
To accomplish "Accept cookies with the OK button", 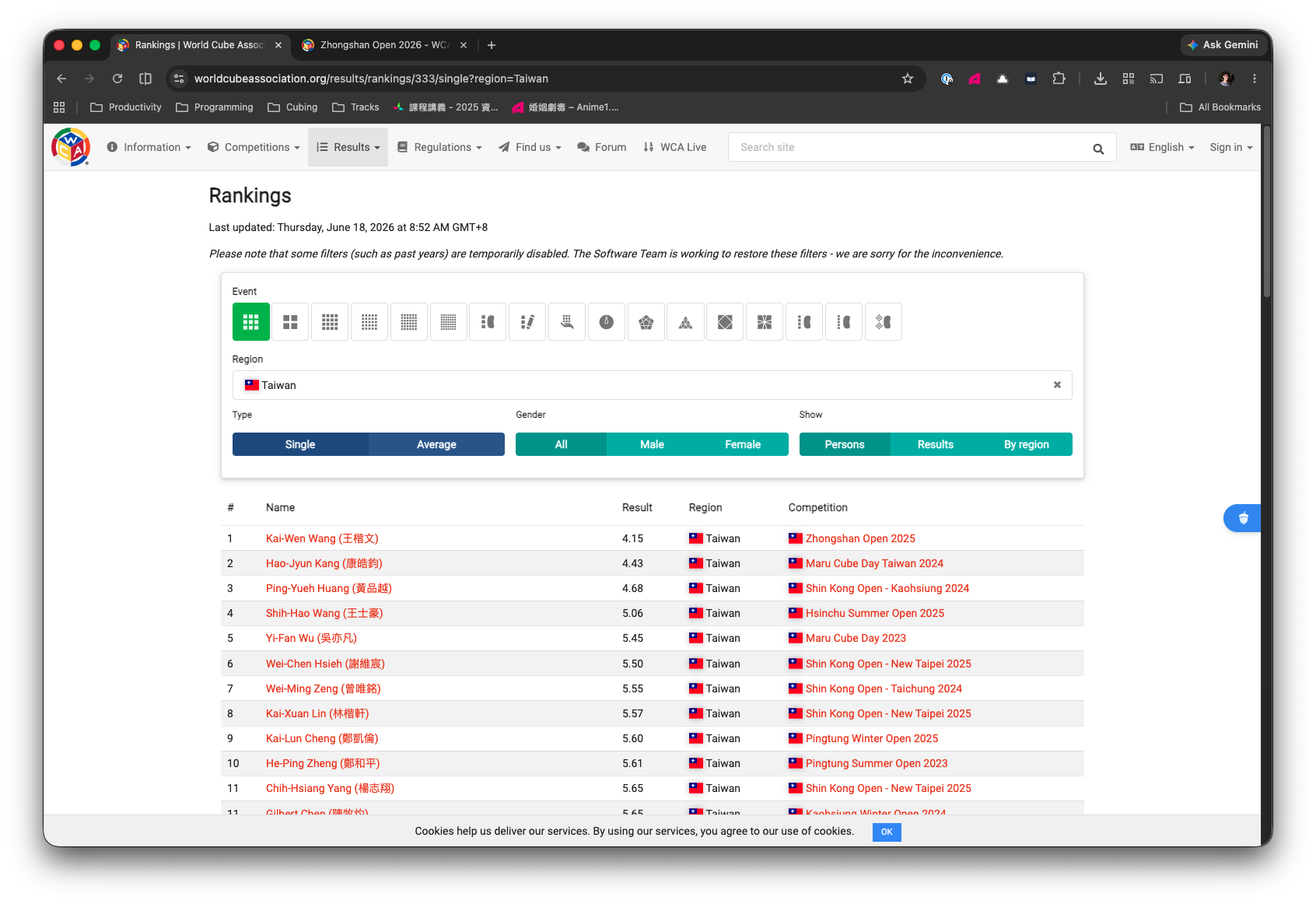I will (x=887, y=832).
